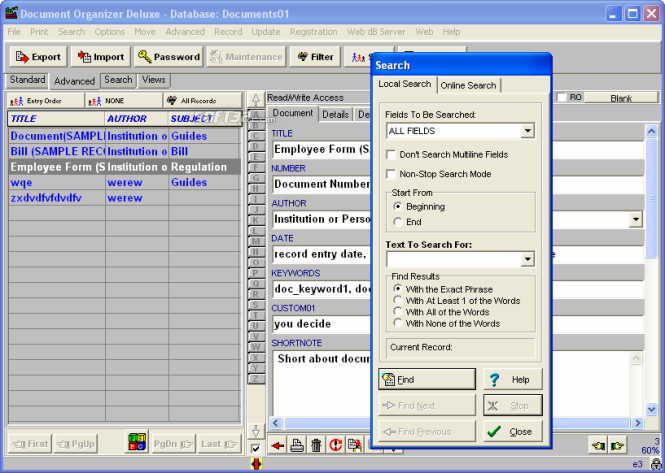Image resolution: width=665 pixels, height=473 pixels.
Task: Click the up arrow above alphabet index
Action: [x=256, y=100]
